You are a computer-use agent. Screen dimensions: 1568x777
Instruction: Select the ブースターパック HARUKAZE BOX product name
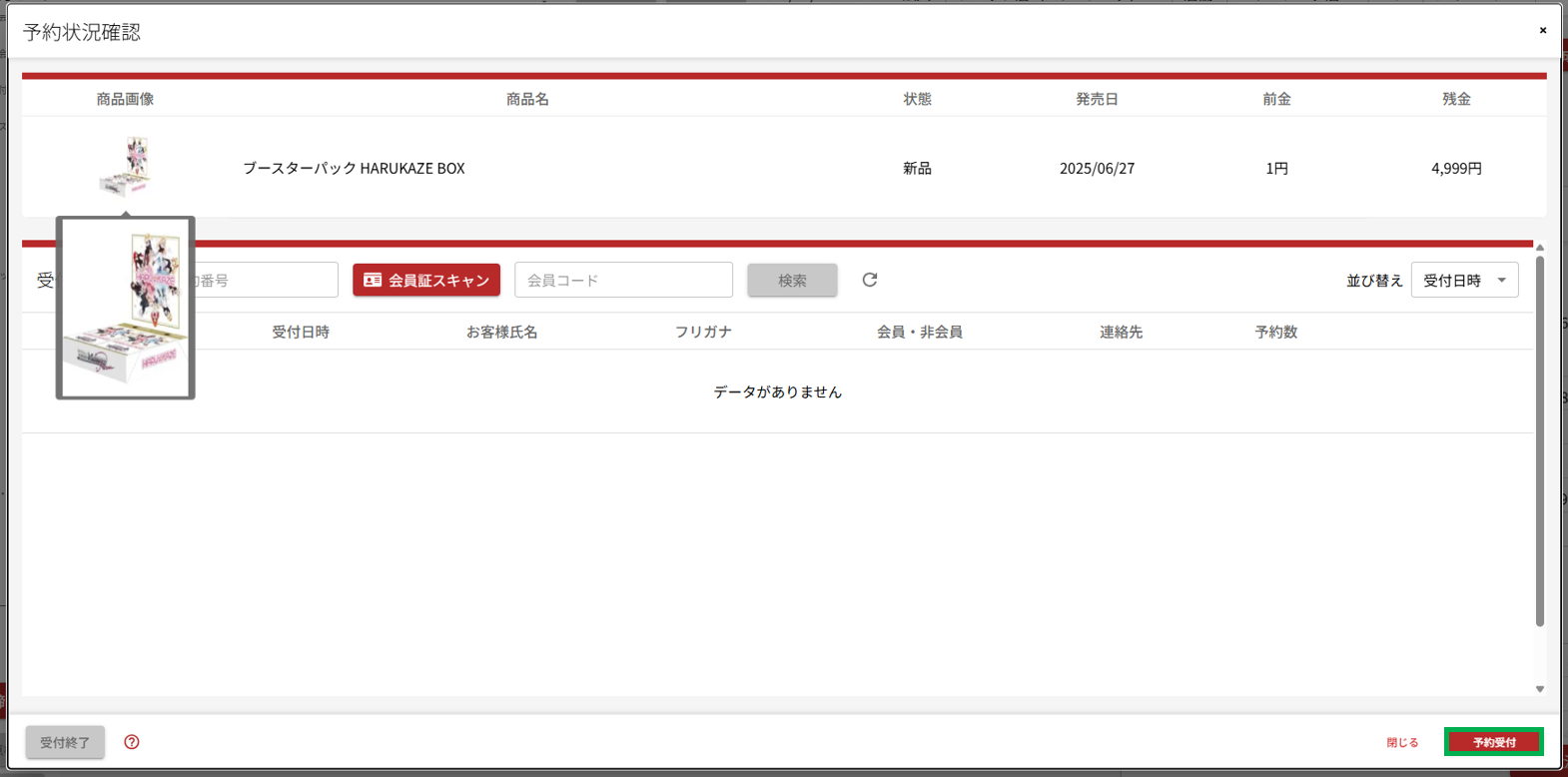click(354, 168)
